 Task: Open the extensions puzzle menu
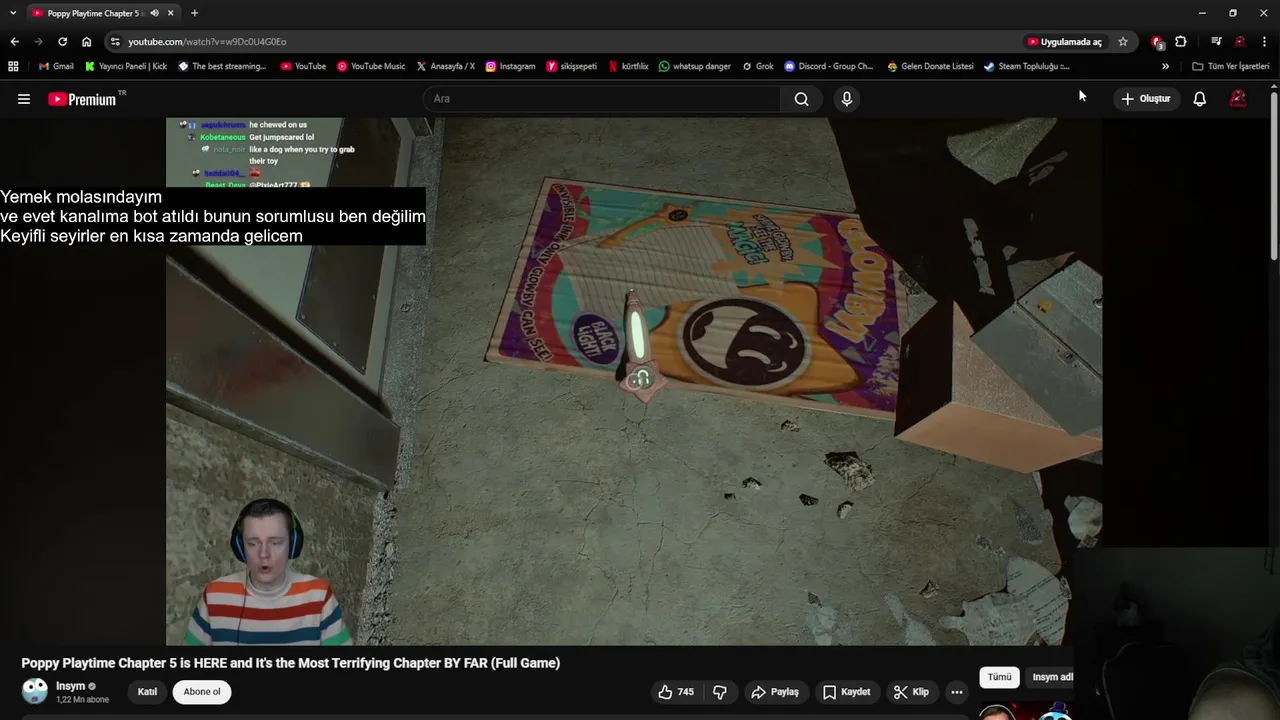1181,42
